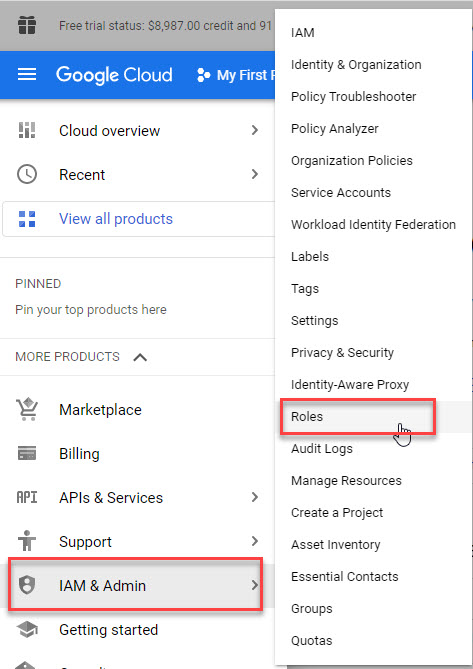Select IAM in the submenu
The width and height of the screenshot is (473, 669).
click(x=303, y=33)
